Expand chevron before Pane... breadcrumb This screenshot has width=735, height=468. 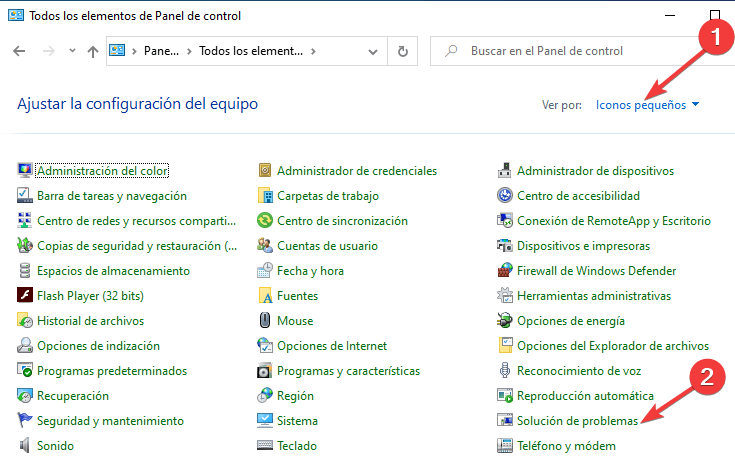(134, 51)
